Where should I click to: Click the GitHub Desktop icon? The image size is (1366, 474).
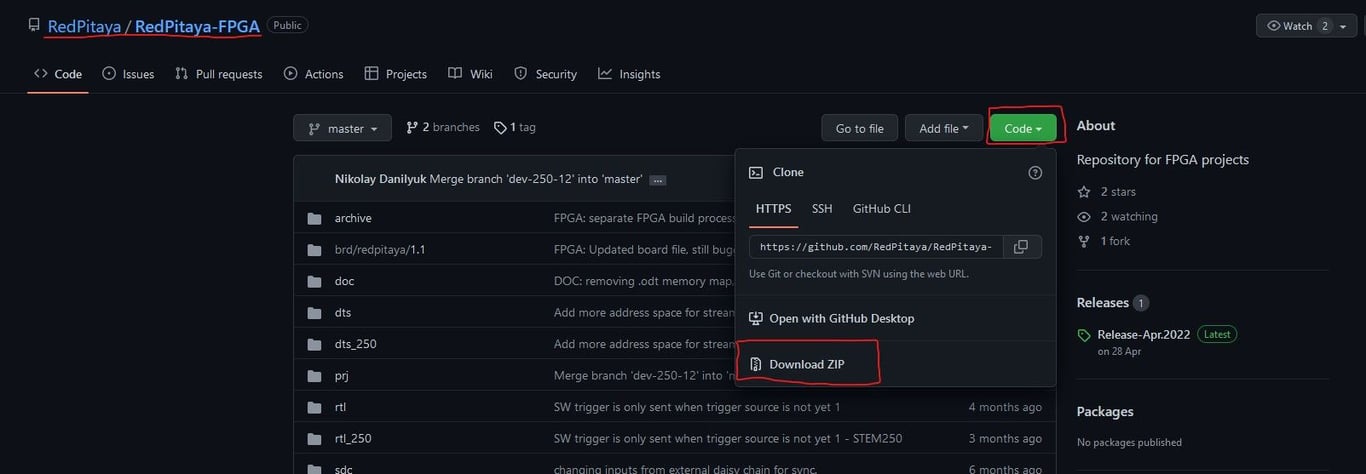pyautogui.click(x=757, y=318)
